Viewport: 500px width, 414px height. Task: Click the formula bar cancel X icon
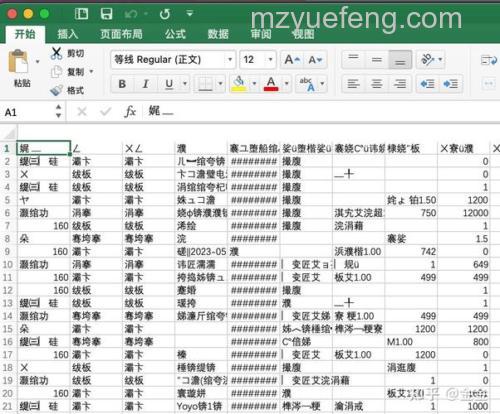pos(82,111)
